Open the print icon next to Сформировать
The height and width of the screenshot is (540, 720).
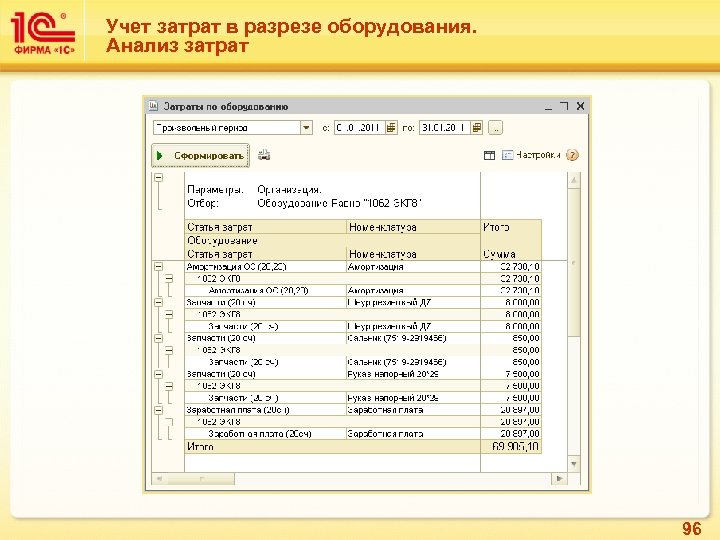(264, 155)
